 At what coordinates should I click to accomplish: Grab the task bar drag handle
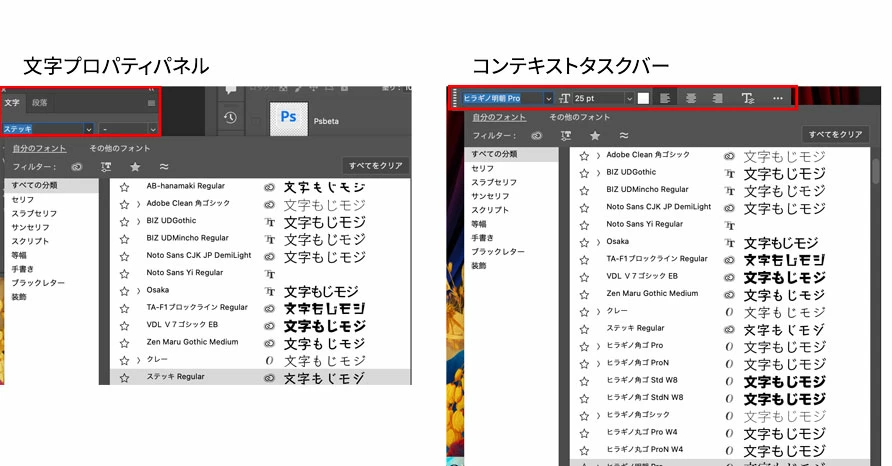coord(455,98)
